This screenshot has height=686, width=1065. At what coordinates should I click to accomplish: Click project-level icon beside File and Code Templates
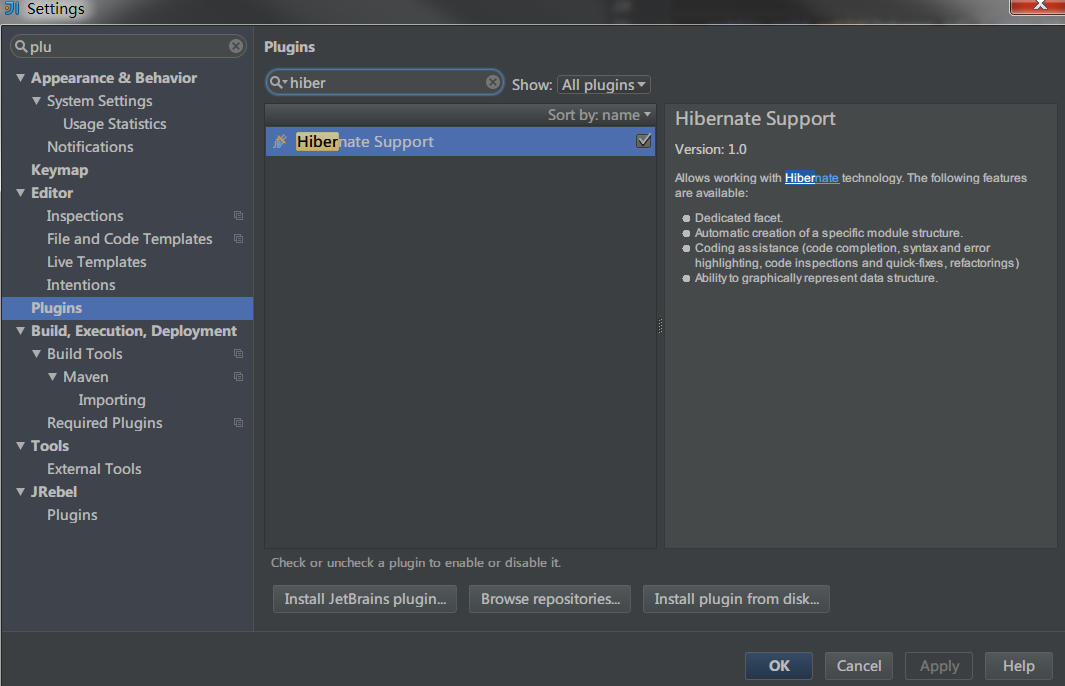tap(238, 239)
